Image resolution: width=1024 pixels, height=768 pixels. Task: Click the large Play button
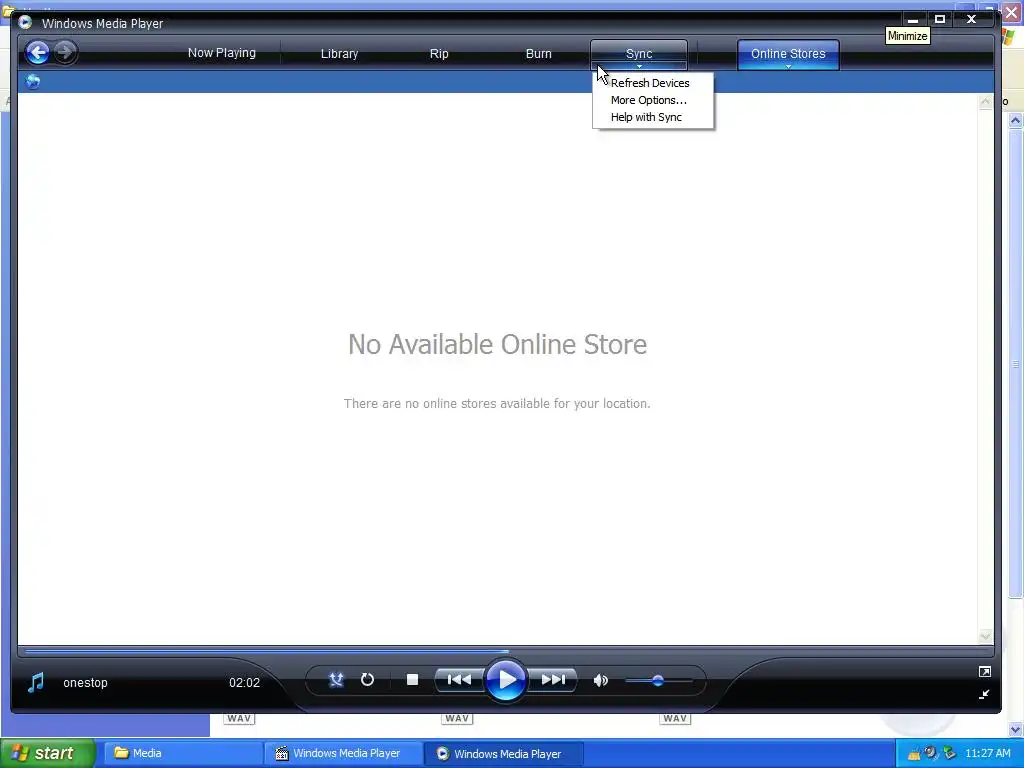[x=505, y=680]
